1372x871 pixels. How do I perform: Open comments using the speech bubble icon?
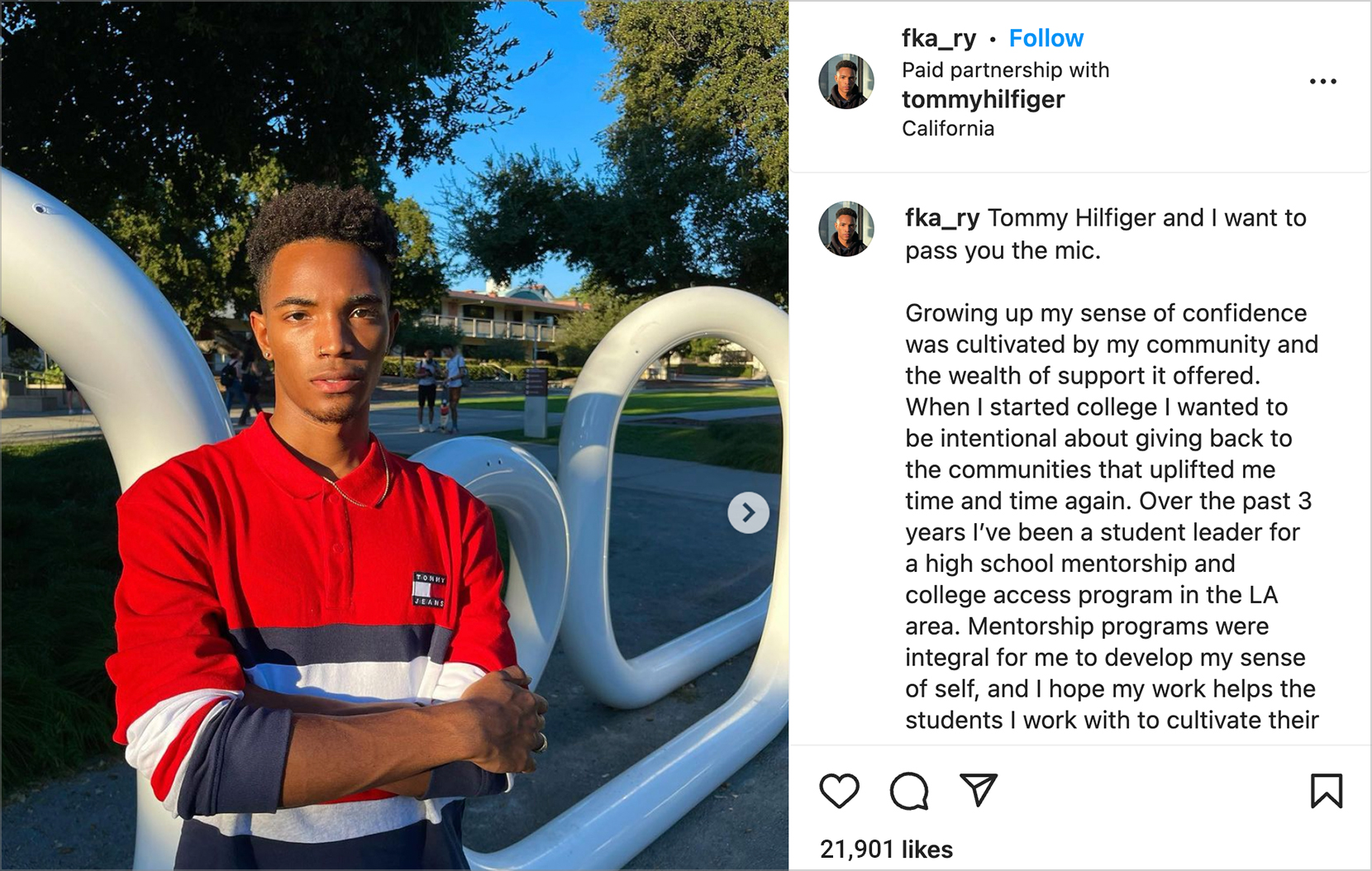[909, 791]
